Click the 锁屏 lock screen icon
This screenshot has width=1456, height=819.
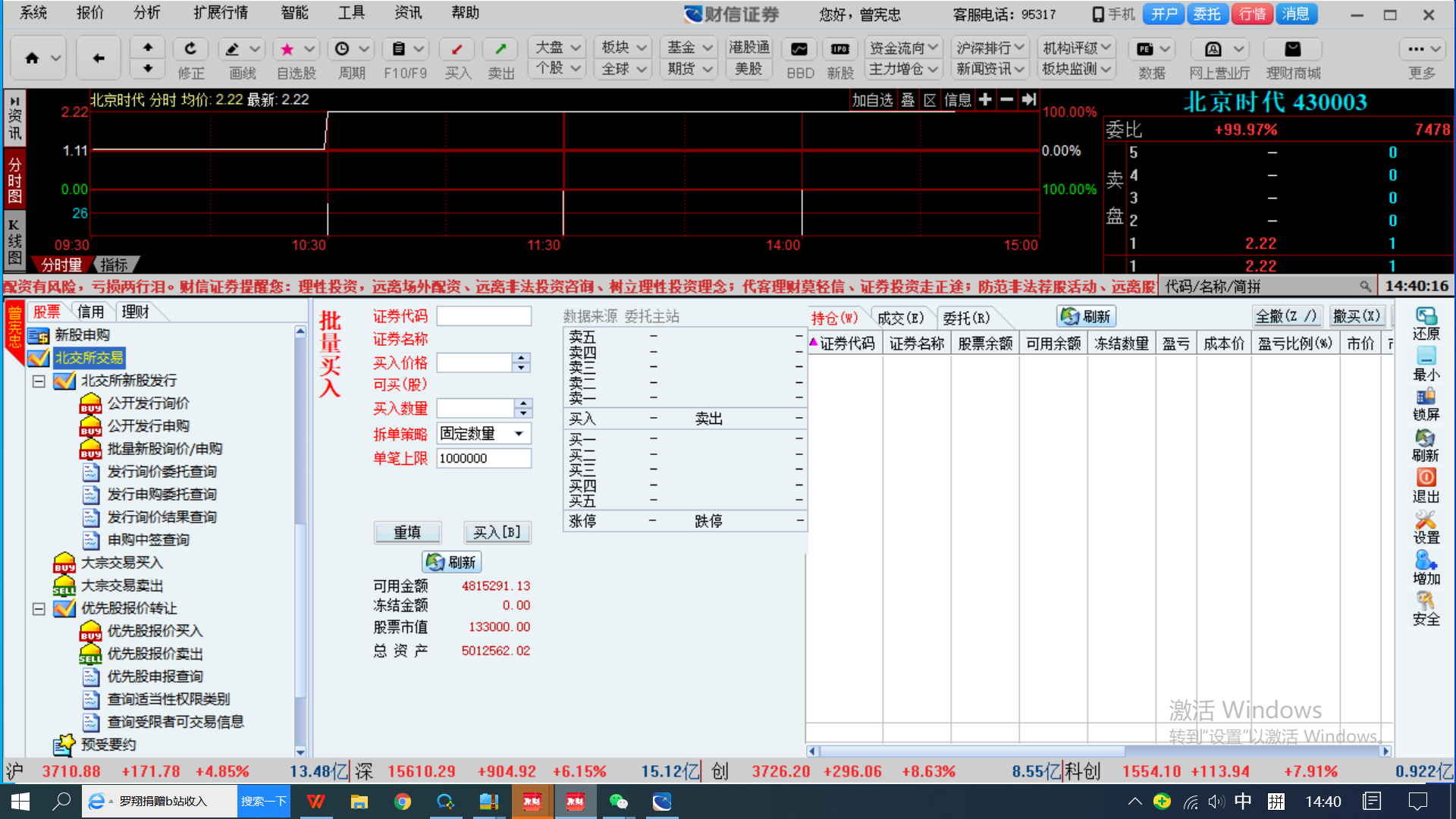click(1426, 397)
